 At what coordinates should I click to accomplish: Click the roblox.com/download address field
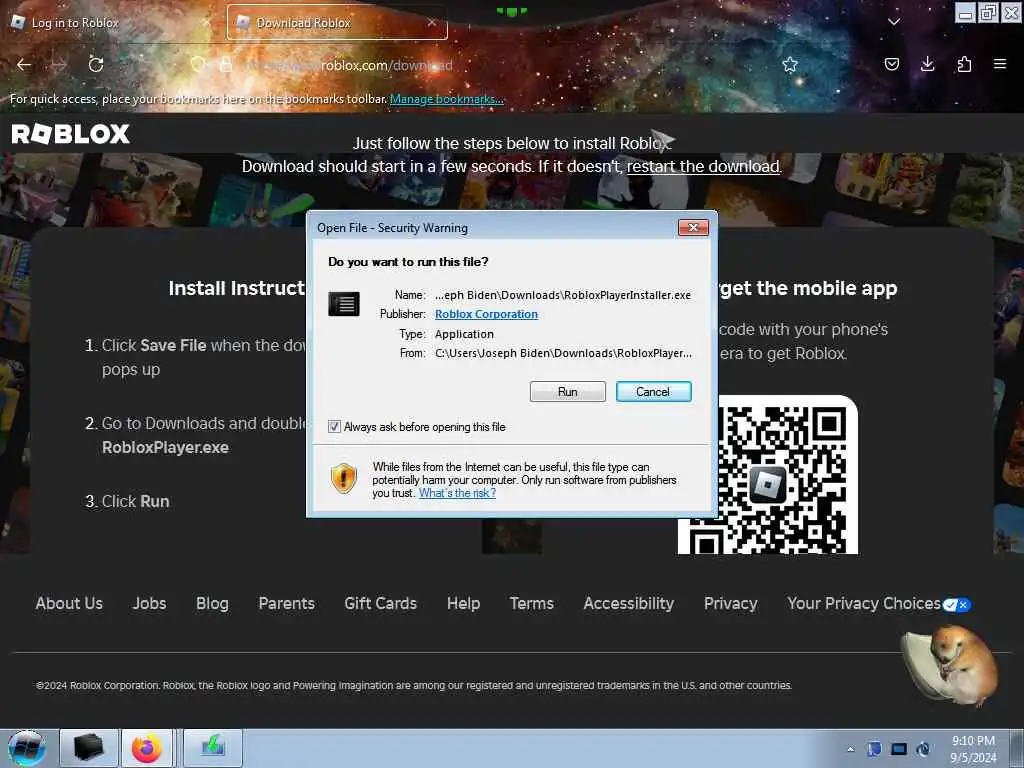pos(496,65)
